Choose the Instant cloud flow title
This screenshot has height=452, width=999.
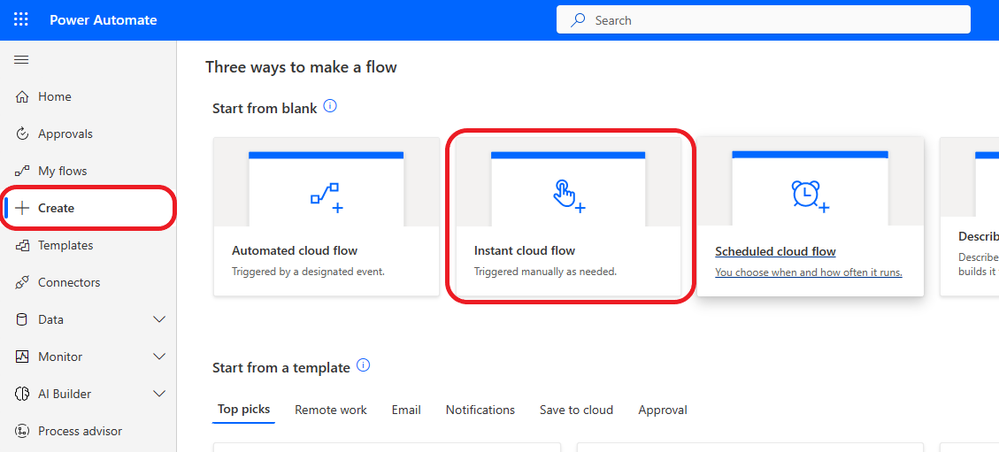pyautogui.click(x=524, y=251)
